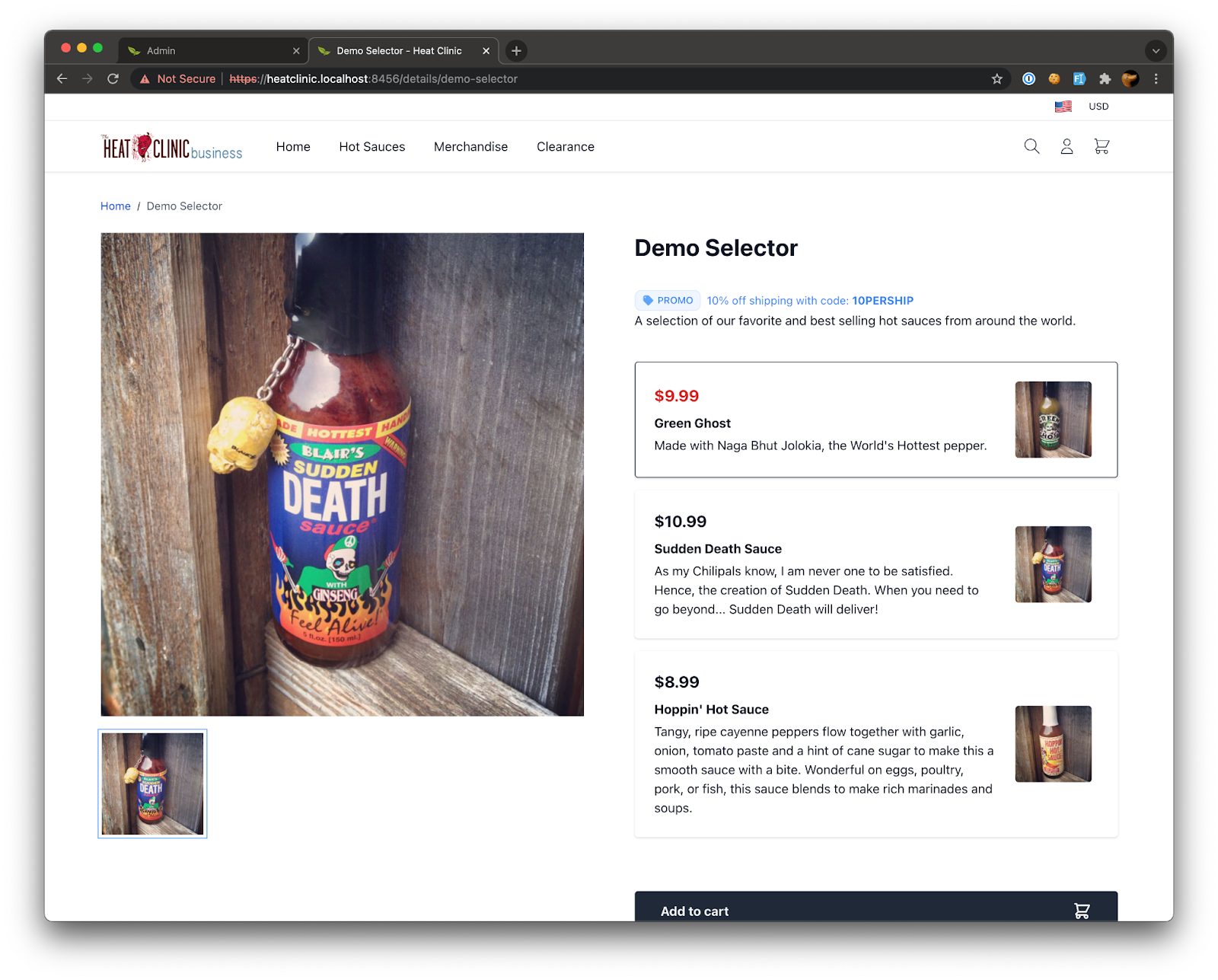Open the USD currency selector
This screenshot has height=980, width=1218.
click(x=1098, y=107)
